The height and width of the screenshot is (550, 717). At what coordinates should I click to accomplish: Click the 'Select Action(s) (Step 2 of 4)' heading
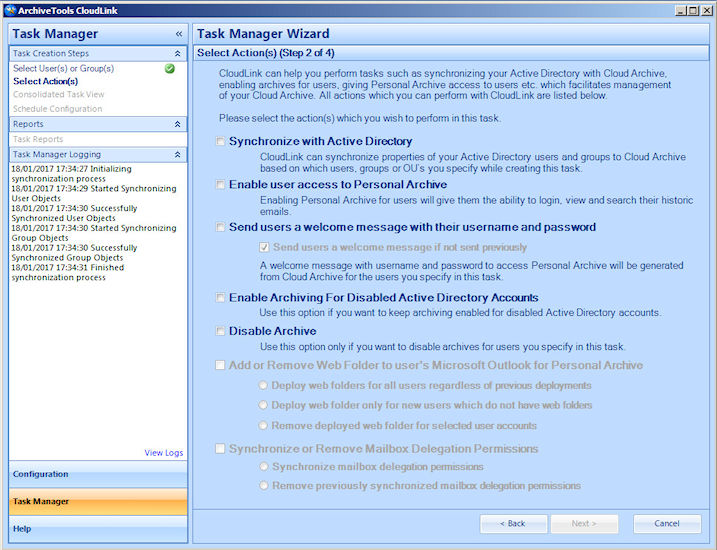266,53
